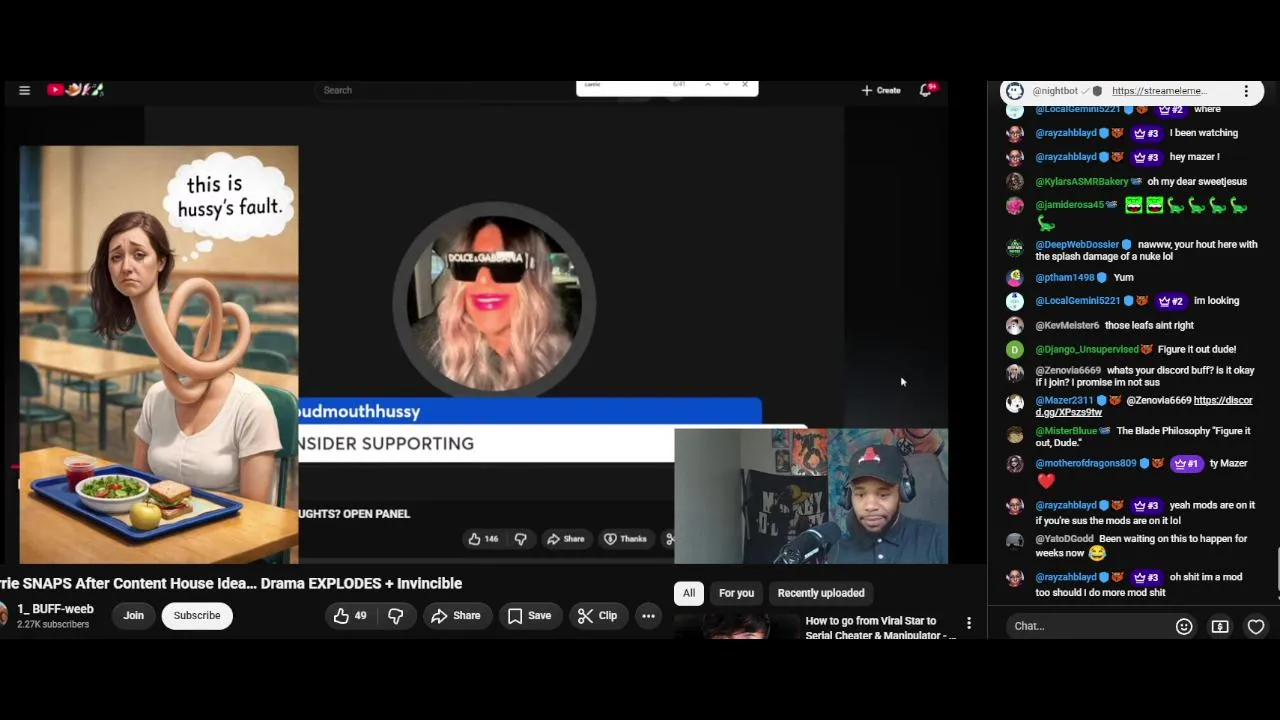The height and width of the screenshot is (720, 1280).
Task: Click @jamiderosa45 username in chat
Action: 1069,205
